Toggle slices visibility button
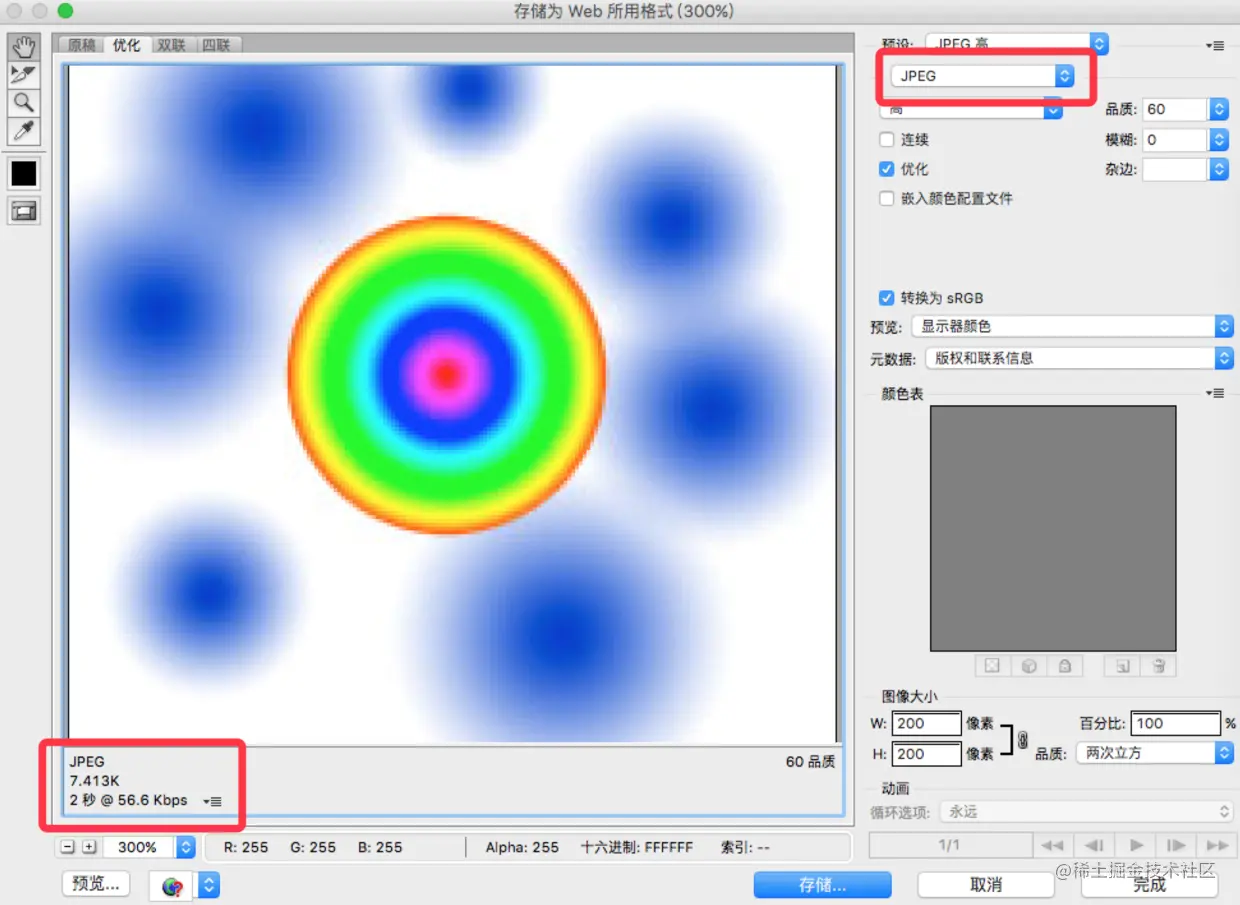The width and height of the screenshot is (1240, 905). tap(24, 210)
